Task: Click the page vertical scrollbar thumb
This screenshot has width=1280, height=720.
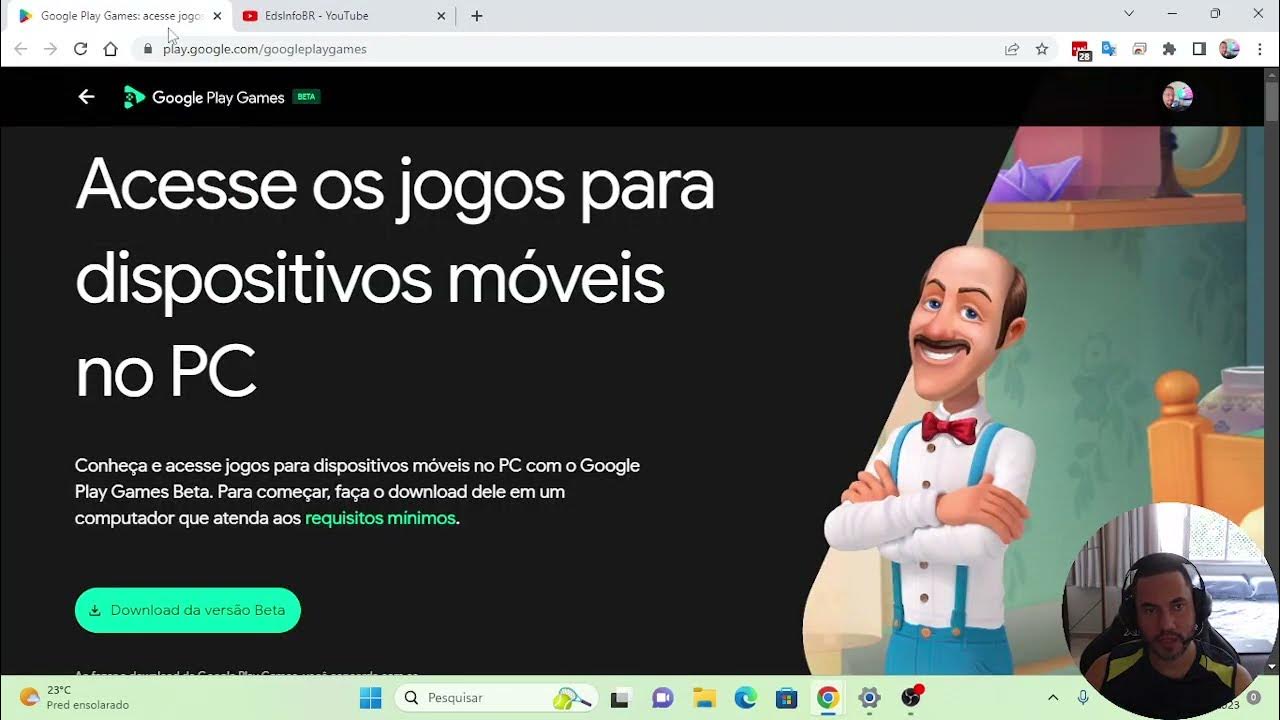Action: pyautogui.click(x=1272, y=100)
